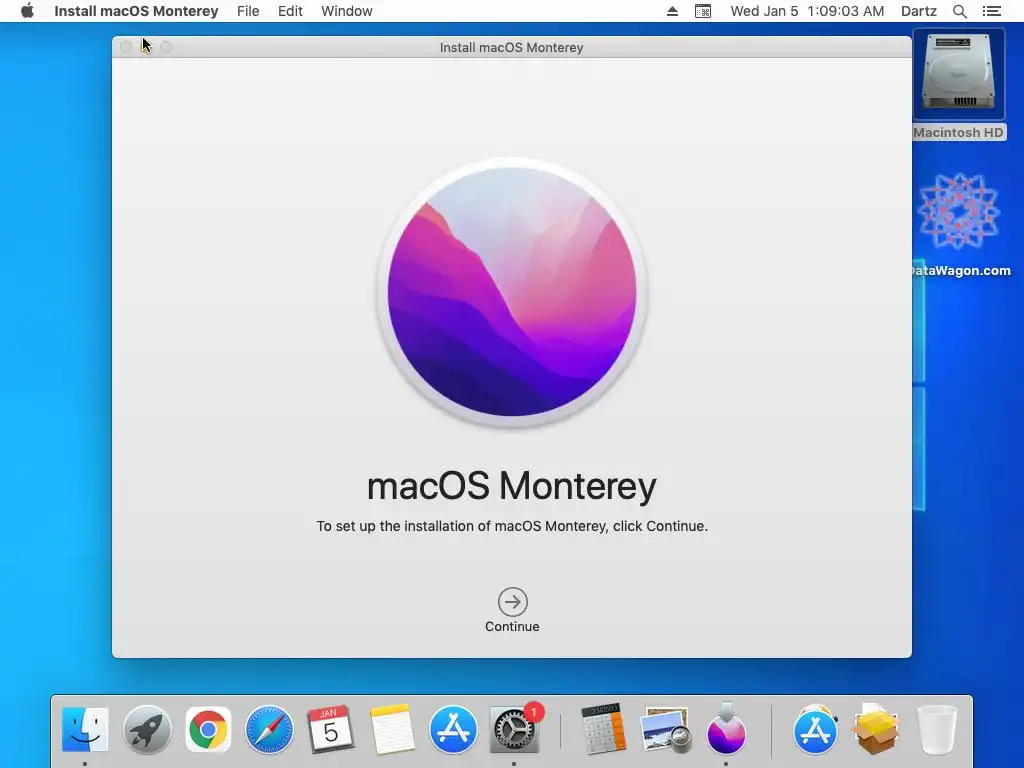The height and width of the screenshot is (768, 1024).
Task: Select the DataWagon.com desktop icon
Action: point(959,225)
